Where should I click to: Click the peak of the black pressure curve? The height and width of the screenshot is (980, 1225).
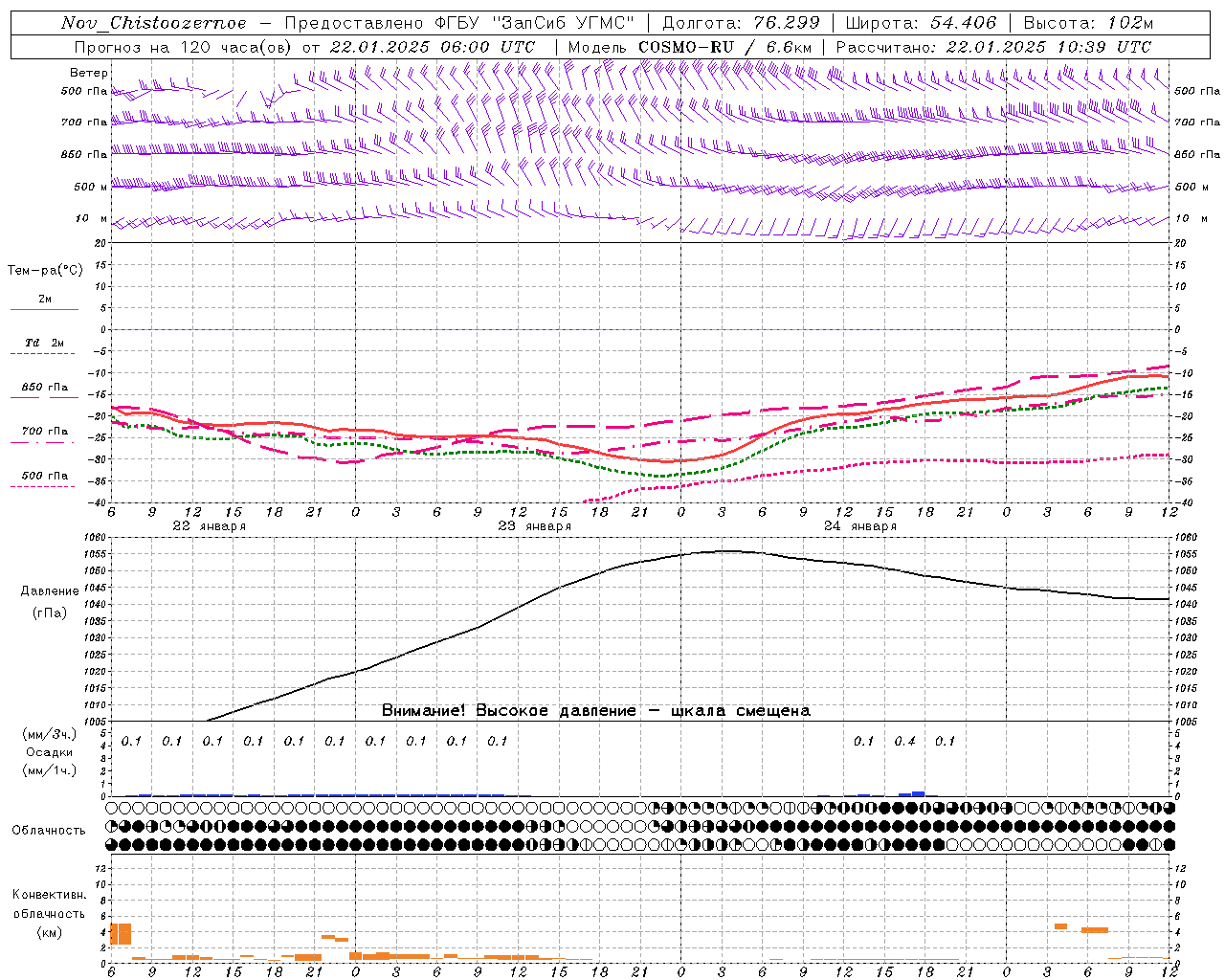coord(727,550)
